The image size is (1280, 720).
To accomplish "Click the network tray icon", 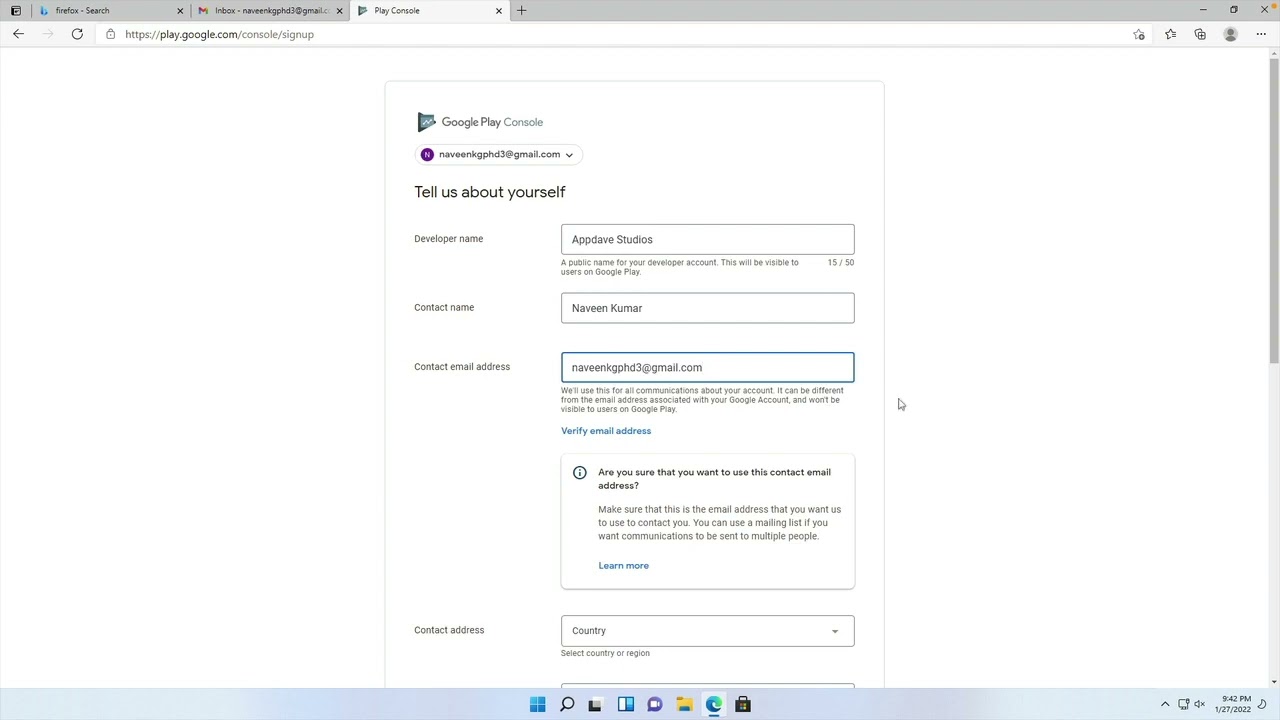I will point(1184,704).
